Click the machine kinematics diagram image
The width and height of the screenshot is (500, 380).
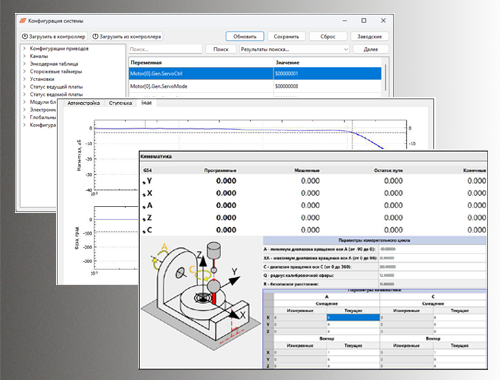(201, 297)
